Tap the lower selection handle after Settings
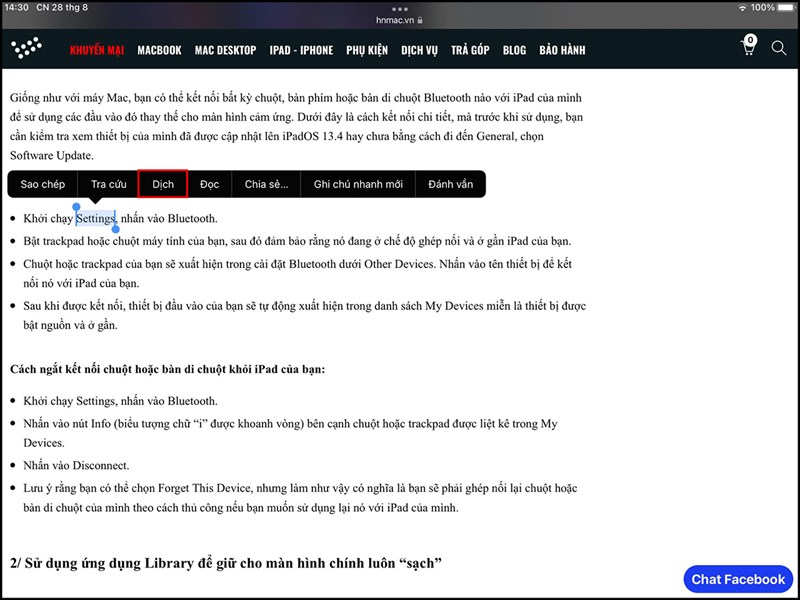 pyautogui.click(x=115, y=229)
